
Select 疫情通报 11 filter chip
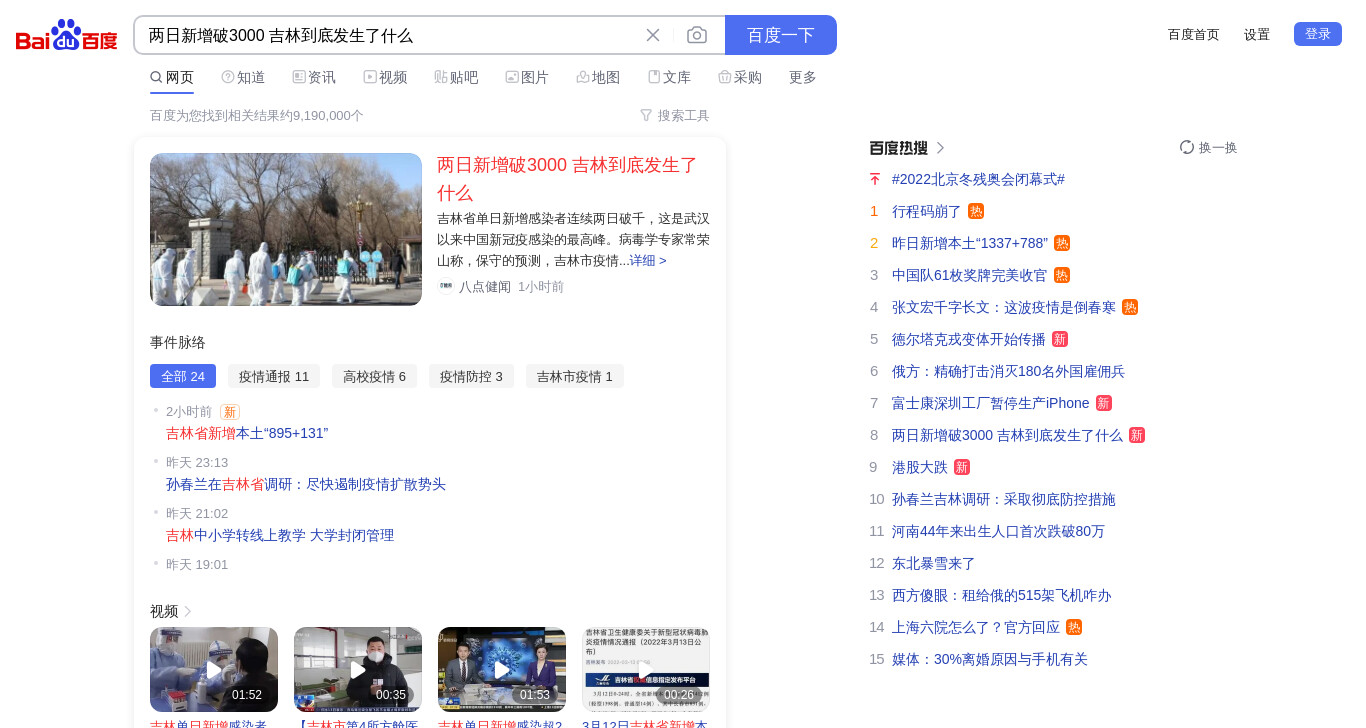point(274,376)
